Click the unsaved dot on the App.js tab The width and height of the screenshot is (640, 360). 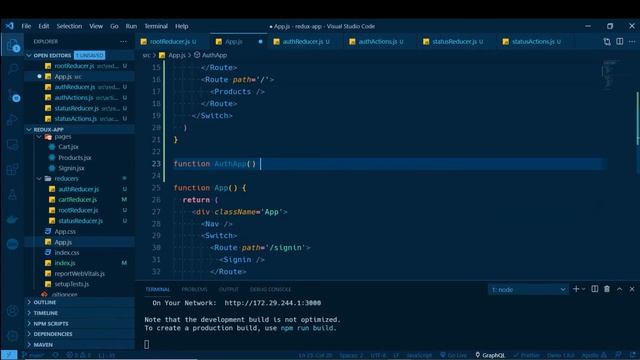[x=260, y=41]
